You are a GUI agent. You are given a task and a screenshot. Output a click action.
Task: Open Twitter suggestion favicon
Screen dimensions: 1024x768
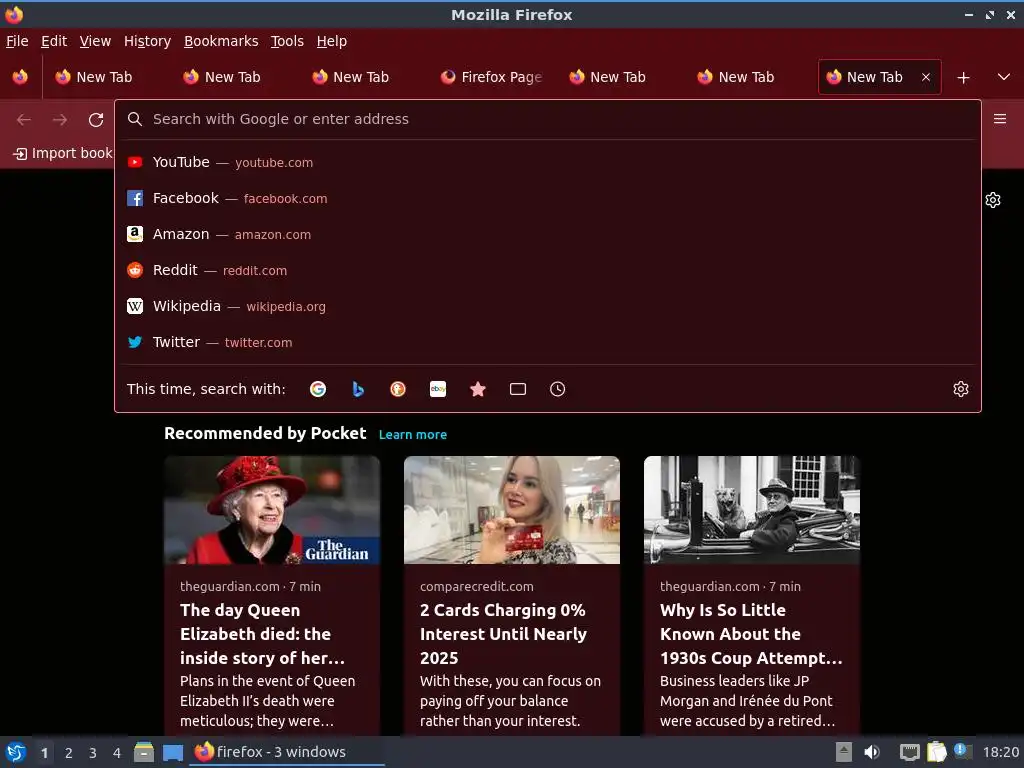coord(135,342)
